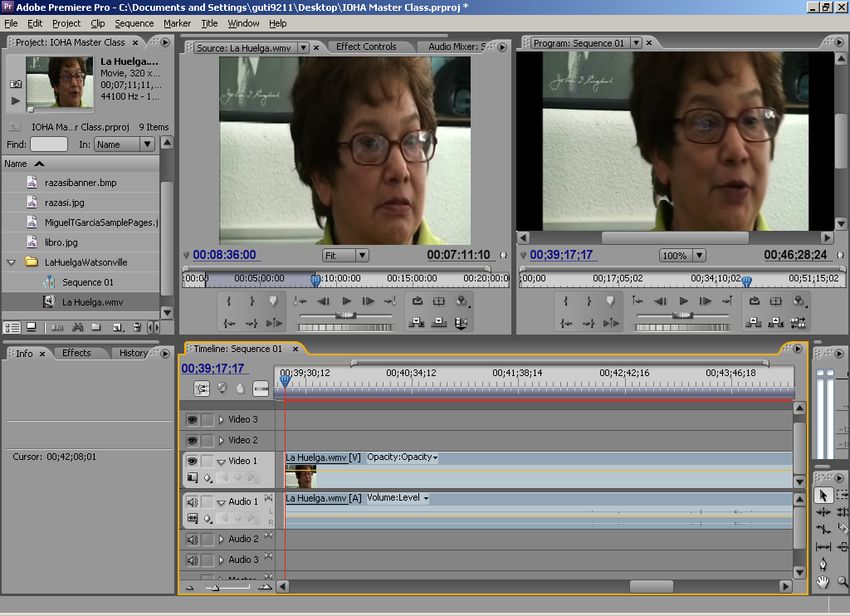Open the Marker menu
Screen dimensions: 850x616
177,23
